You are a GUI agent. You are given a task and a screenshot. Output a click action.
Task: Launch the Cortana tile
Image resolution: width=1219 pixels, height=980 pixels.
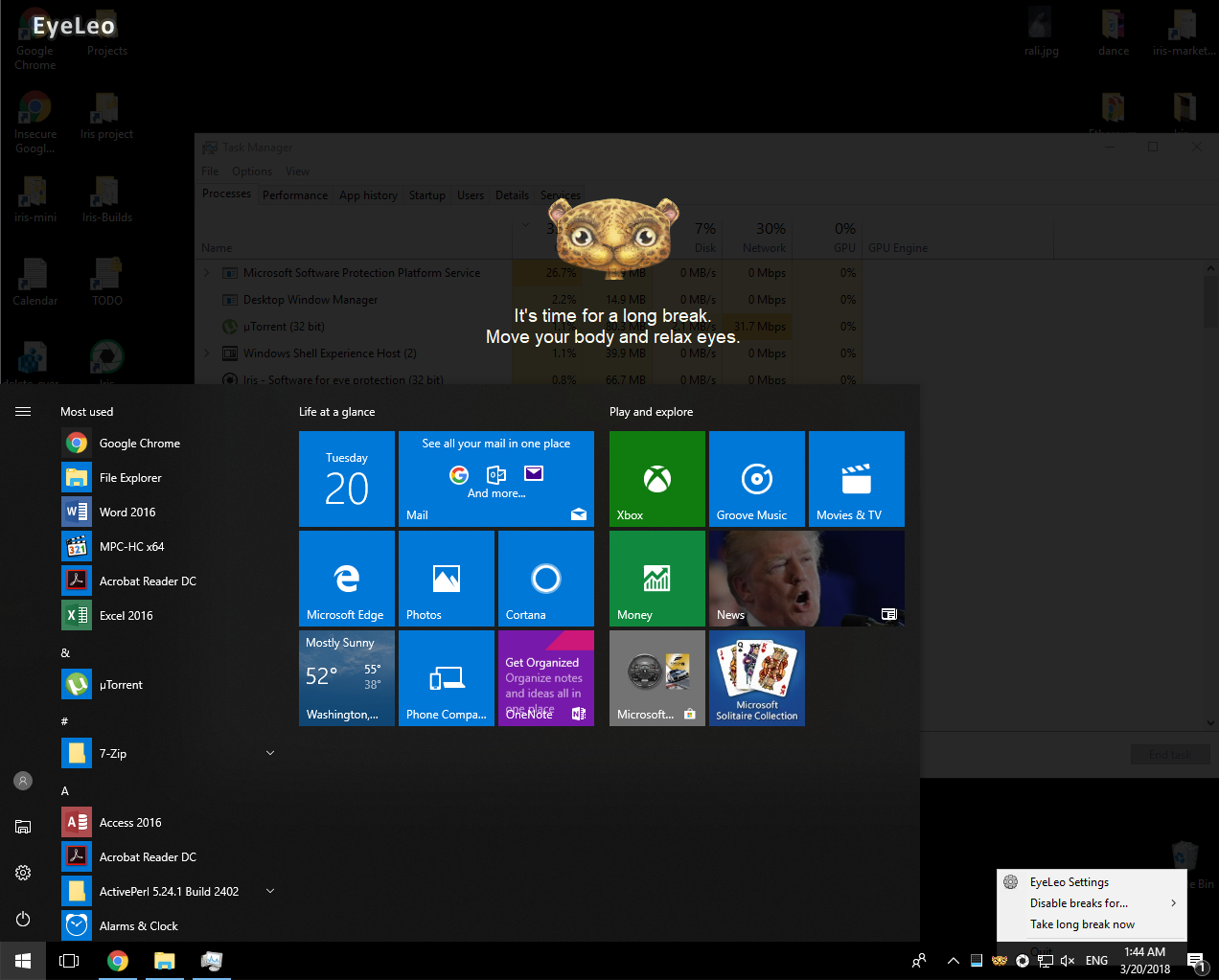click(x=546, y=579)
